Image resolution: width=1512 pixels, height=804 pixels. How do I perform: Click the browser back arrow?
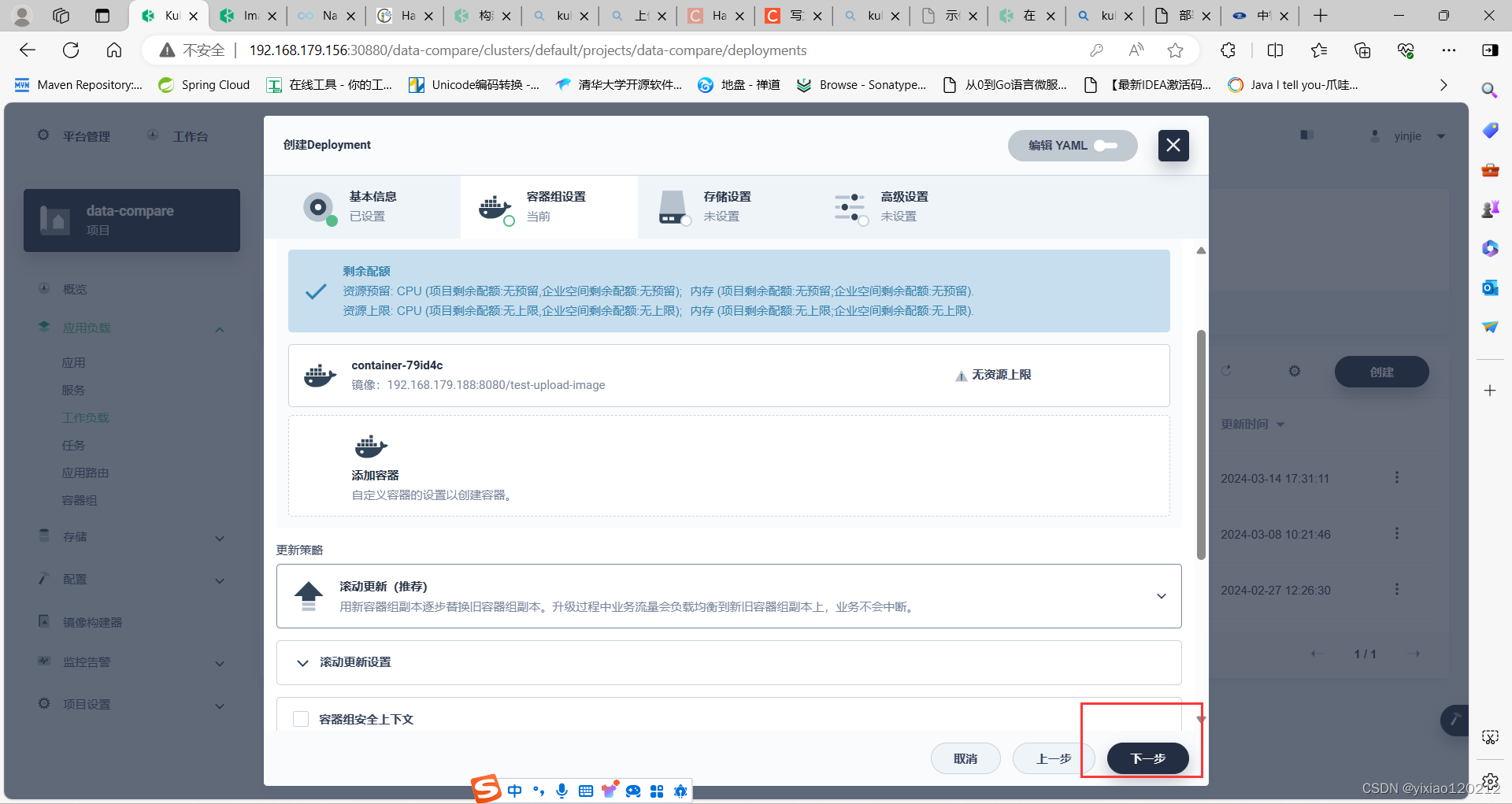[x=28, y=50]
